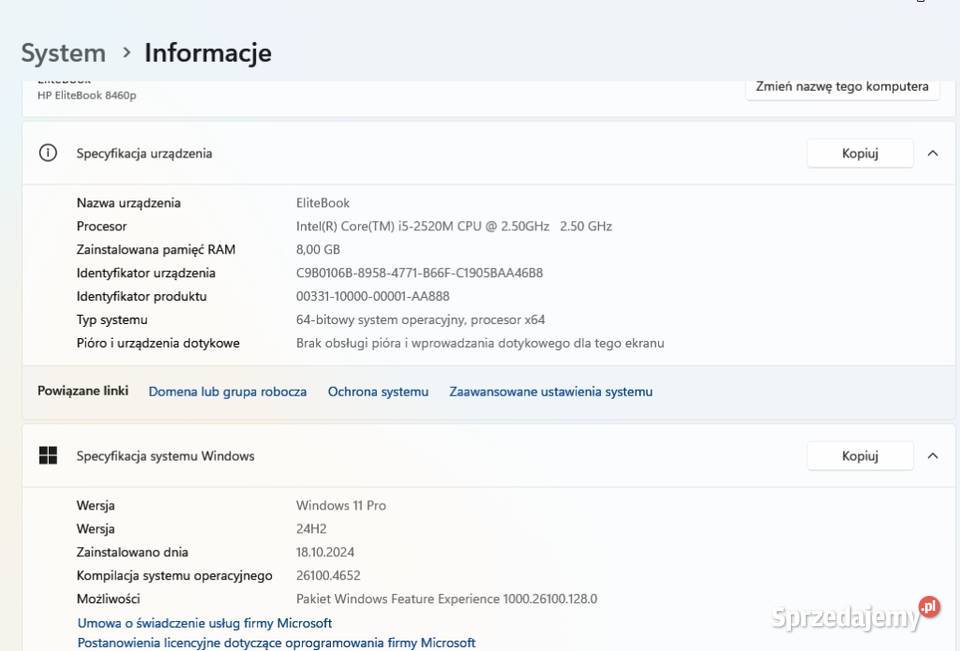The width and height of the screenshot is (960, 651).
Task: Open the Ochrona systemu link
Action: (378, 392)
